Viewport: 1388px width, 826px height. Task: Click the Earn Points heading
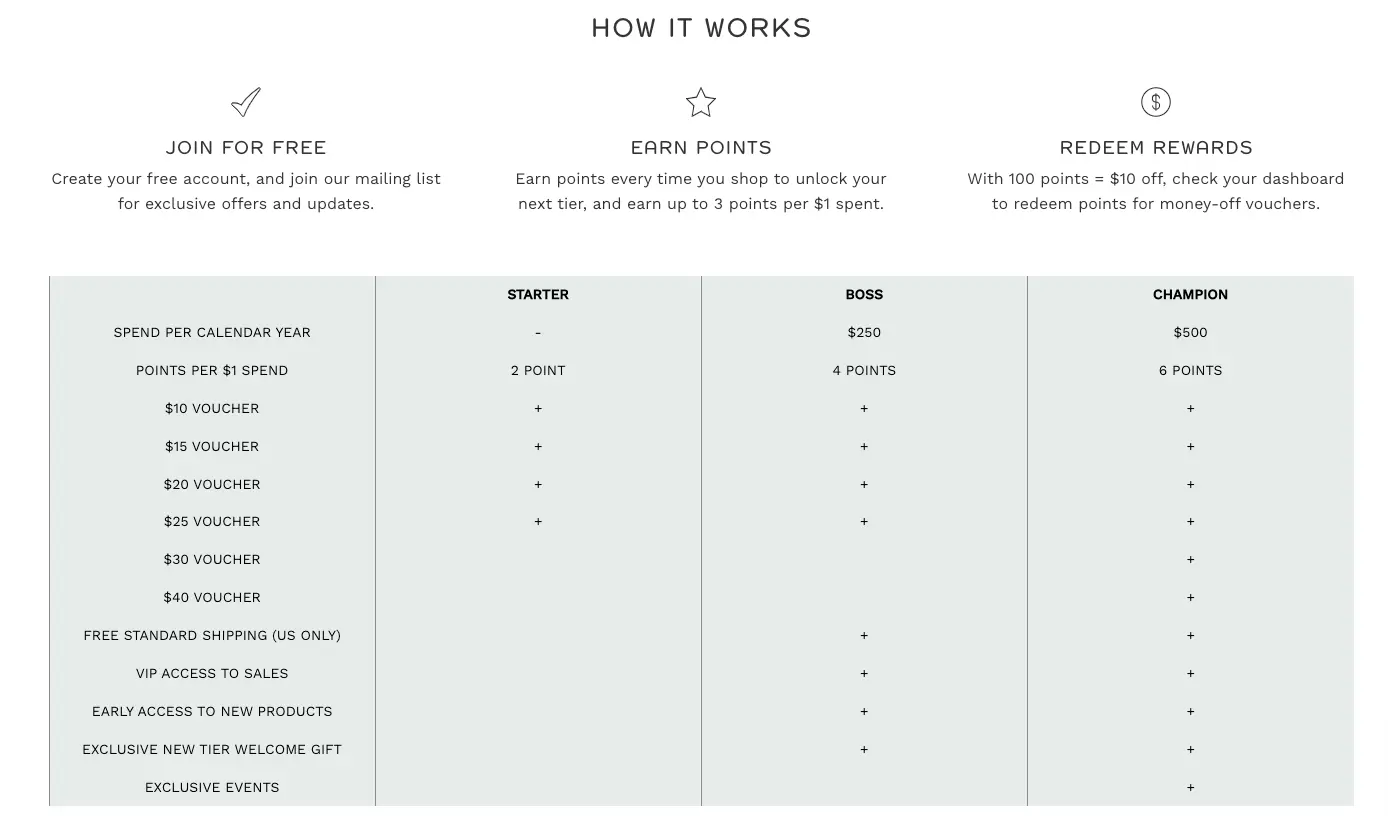701,147
